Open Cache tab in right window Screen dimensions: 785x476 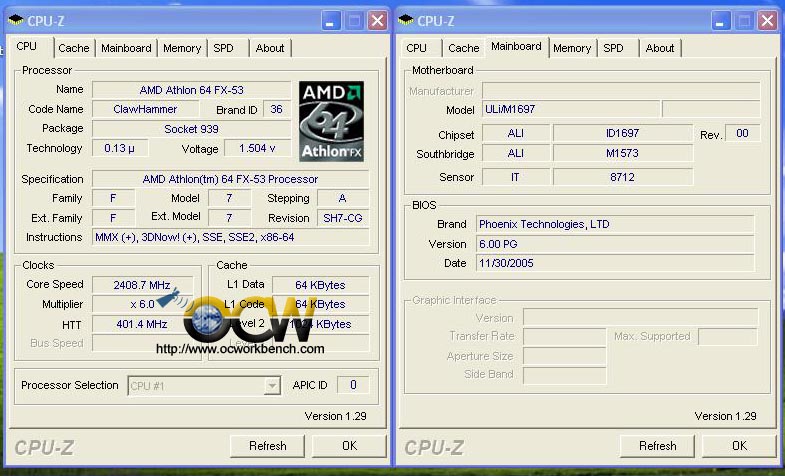click(x=464, y=48)
